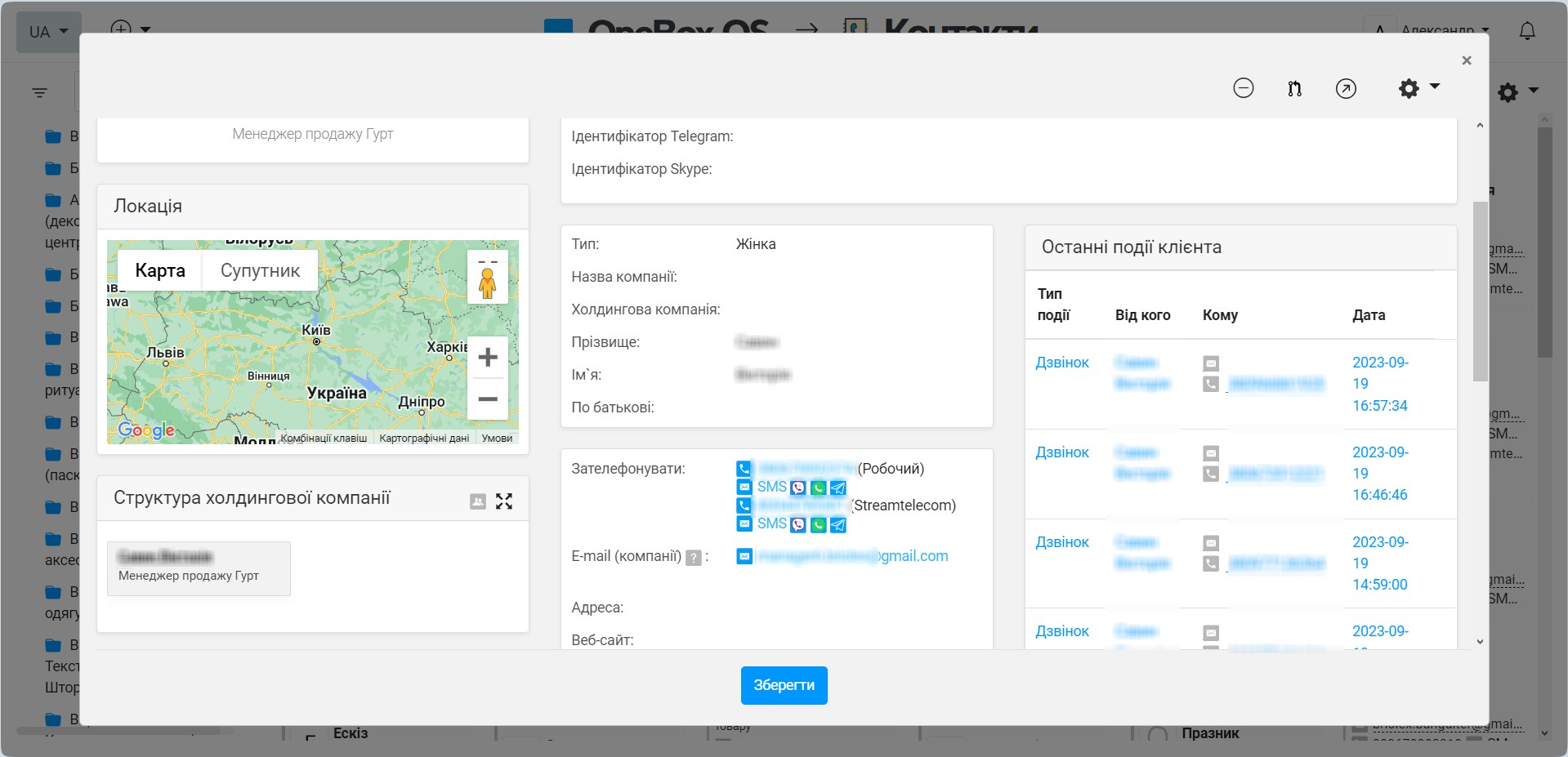Click the modal's vertical scrollbar thumb

(x=1480, y=291)
